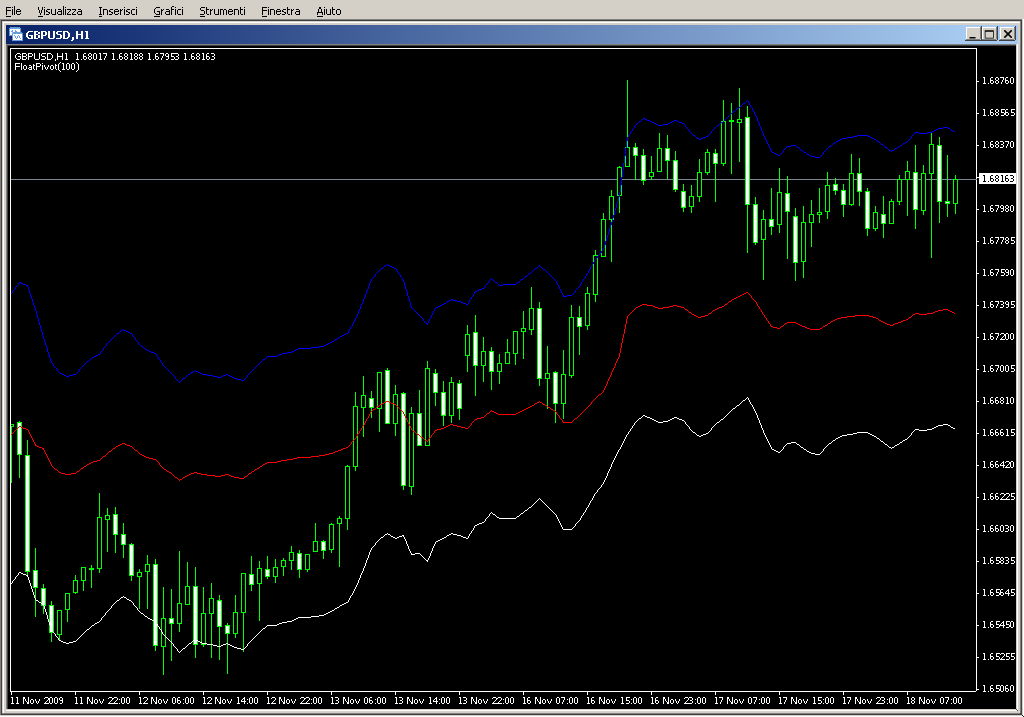The image size is (1024, 717).
Task: Click the 1.66030 price scale label
Action: [999, 529]
